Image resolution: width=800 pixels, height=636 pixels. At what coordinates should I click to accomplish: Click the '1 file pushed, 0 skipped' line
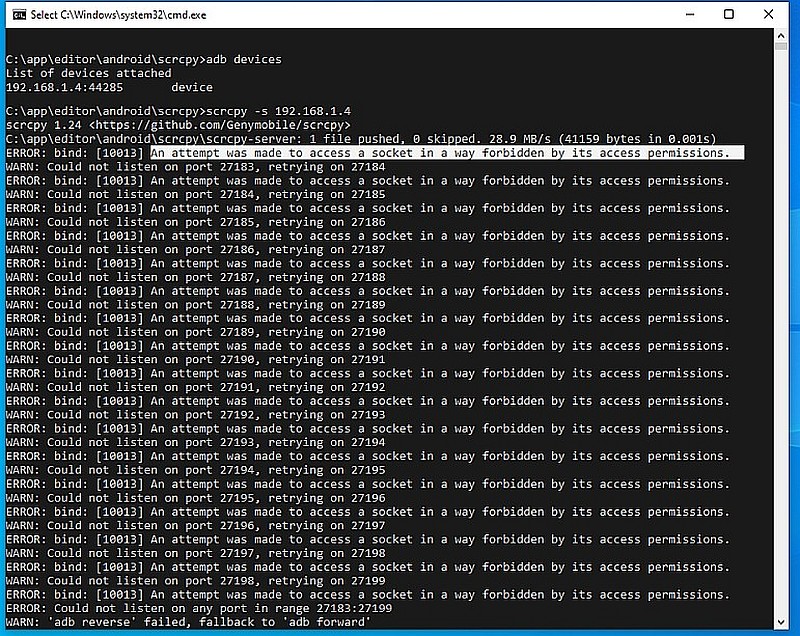(x=361, y=139)
